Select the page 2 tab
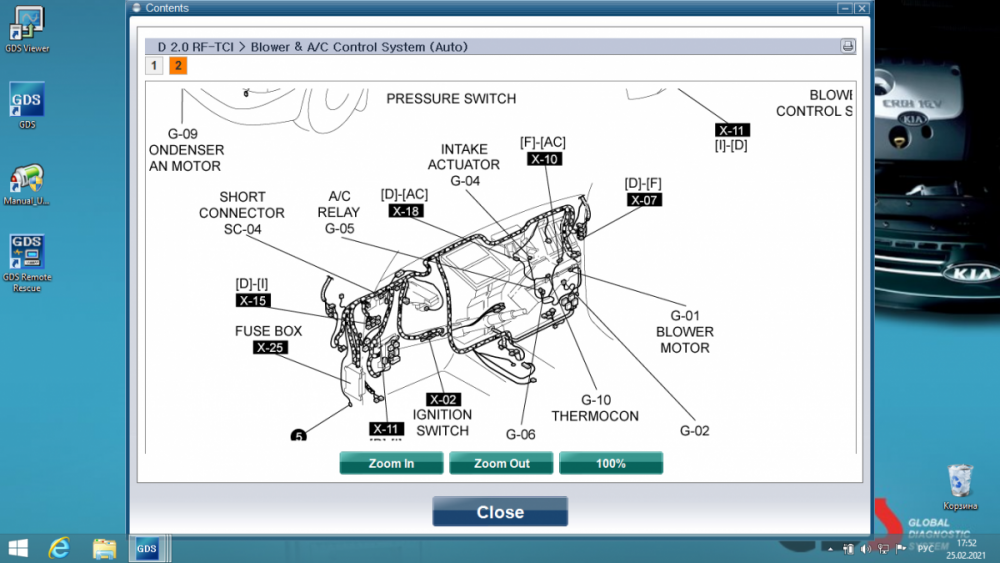This screenshot has width=1000, height=563. (178, 66)
